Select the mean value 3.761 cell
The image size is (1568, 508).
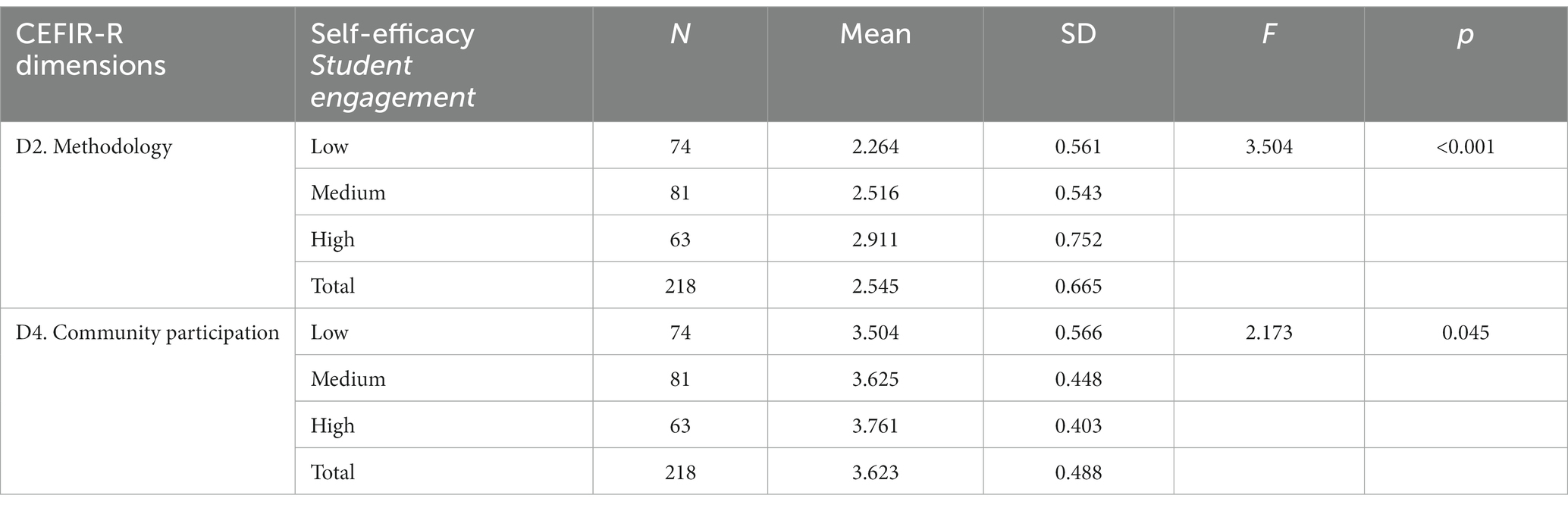pyautogui.click(x=875, y=426)
